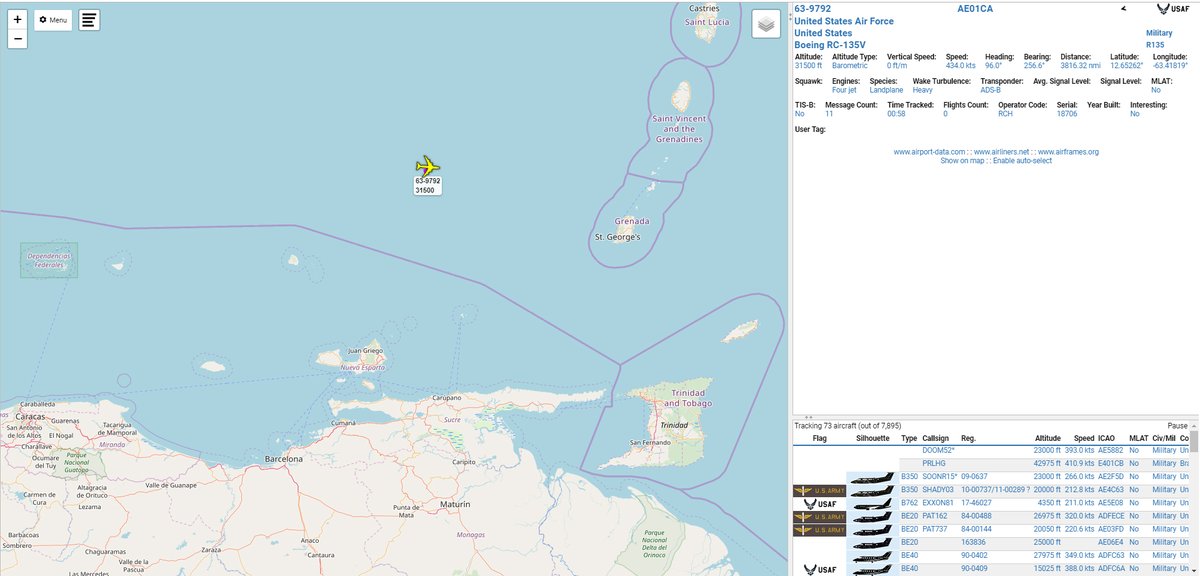Click the U.S. Army flag in SHADY03 row

click(x=818, y=491)
